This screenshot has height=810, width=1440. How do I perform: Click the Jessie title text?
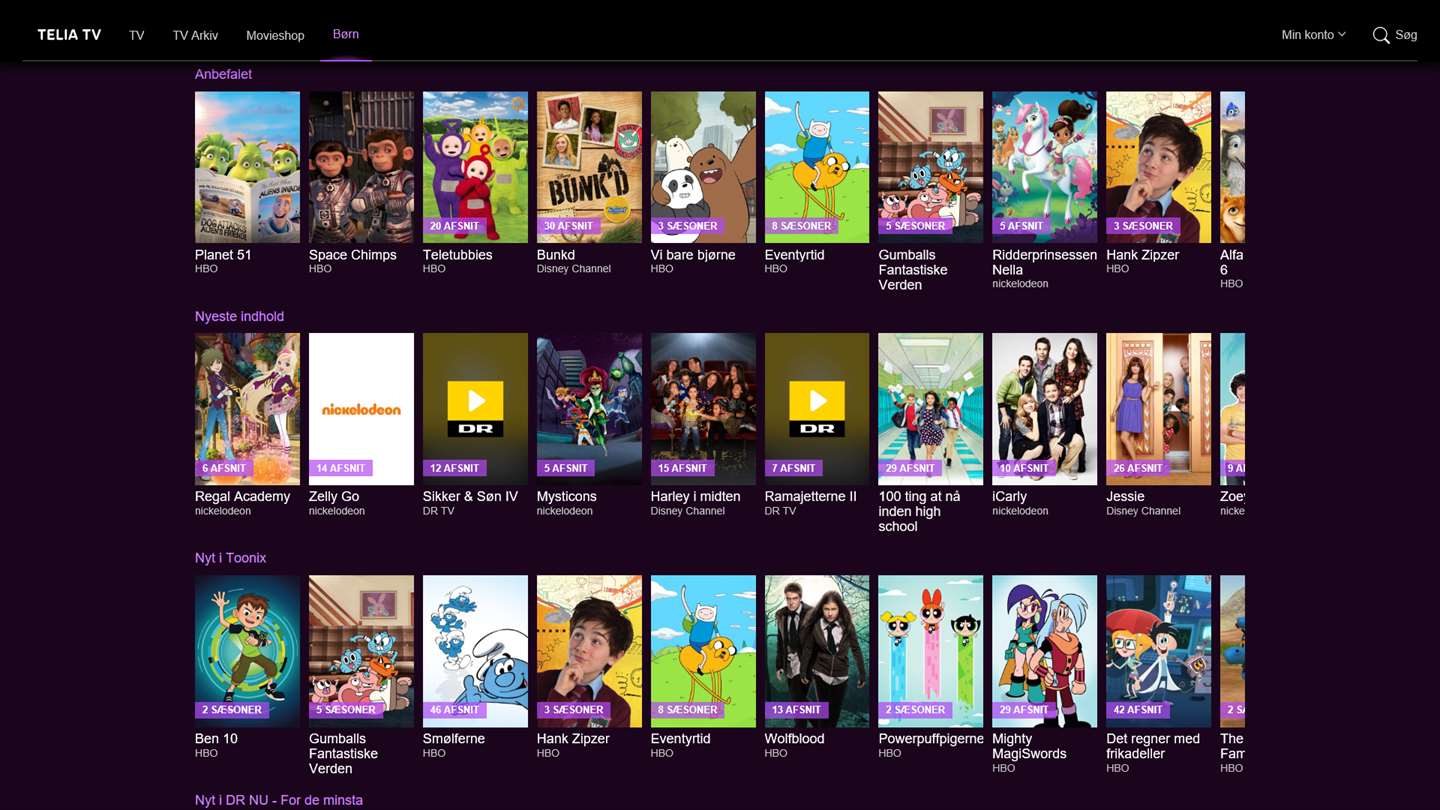1126,497
